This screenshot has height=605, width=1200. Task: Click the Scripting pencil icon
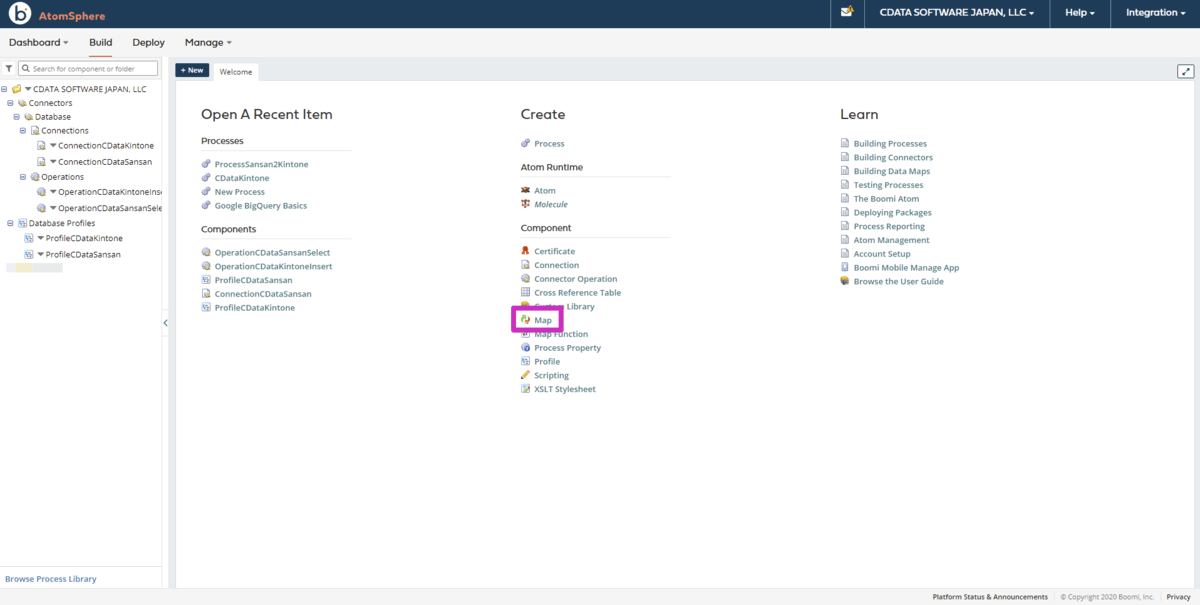coord(525,375)
